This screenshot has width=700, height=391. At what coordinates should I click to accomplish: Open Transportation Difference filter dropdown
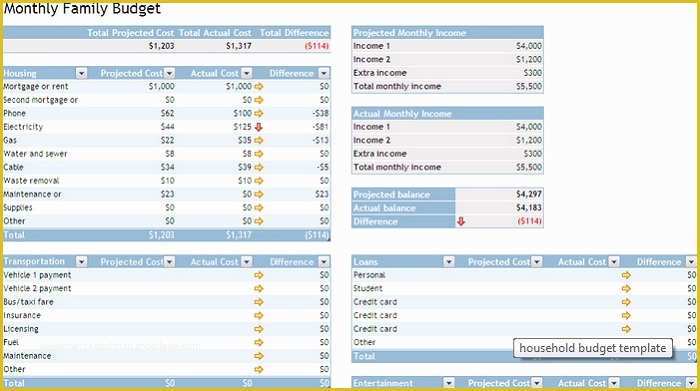[324, 262]
